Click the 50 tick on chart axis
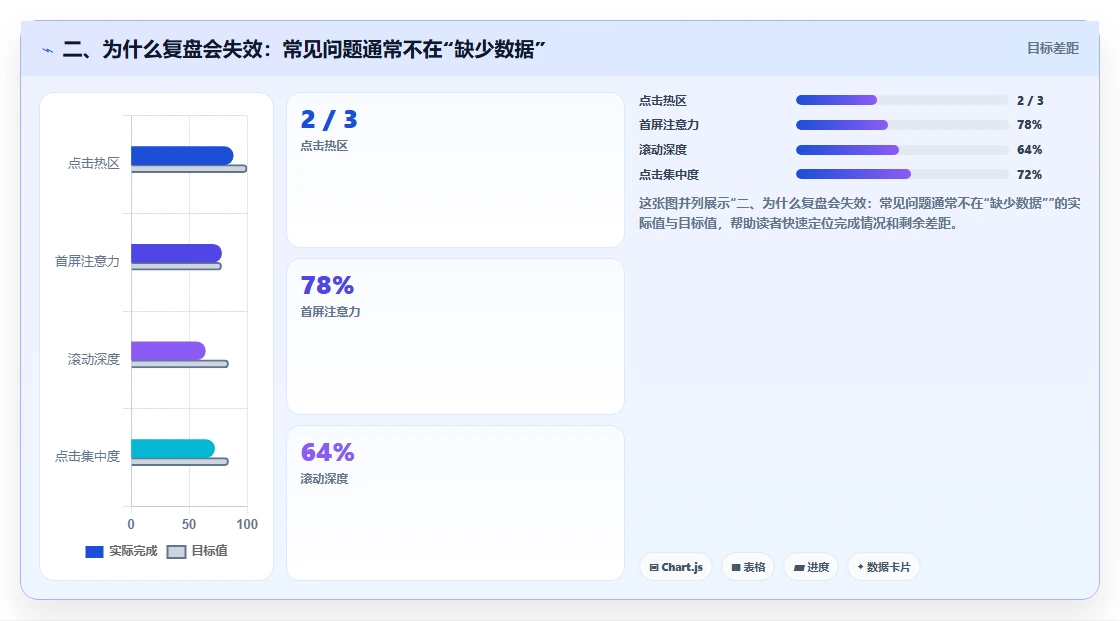The height and width of the screenshot is (621, 1120). click(x=189, y=525)
